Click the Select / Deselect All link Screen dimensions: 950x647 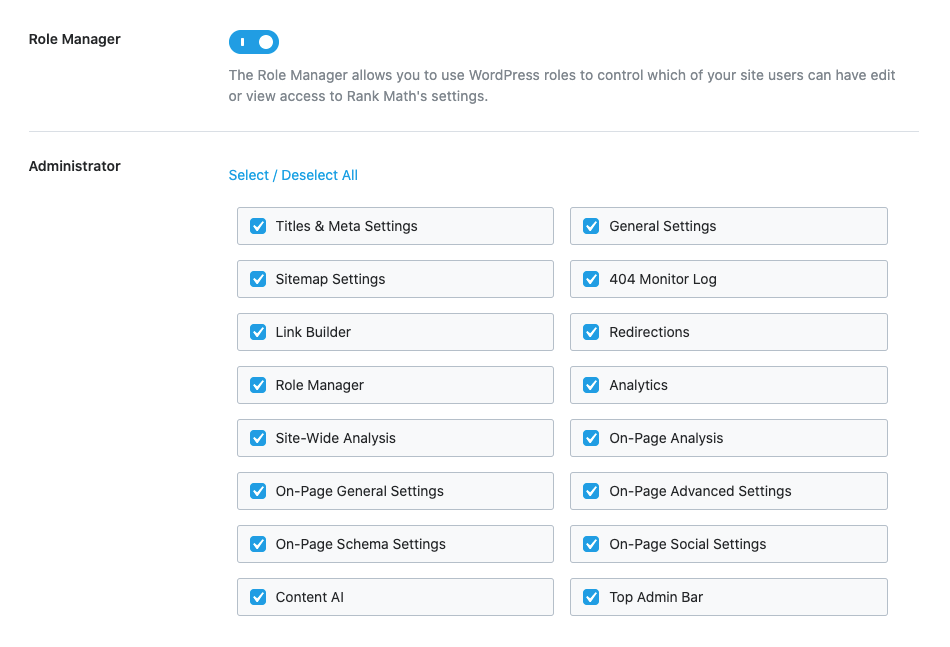tap(293, 175)
